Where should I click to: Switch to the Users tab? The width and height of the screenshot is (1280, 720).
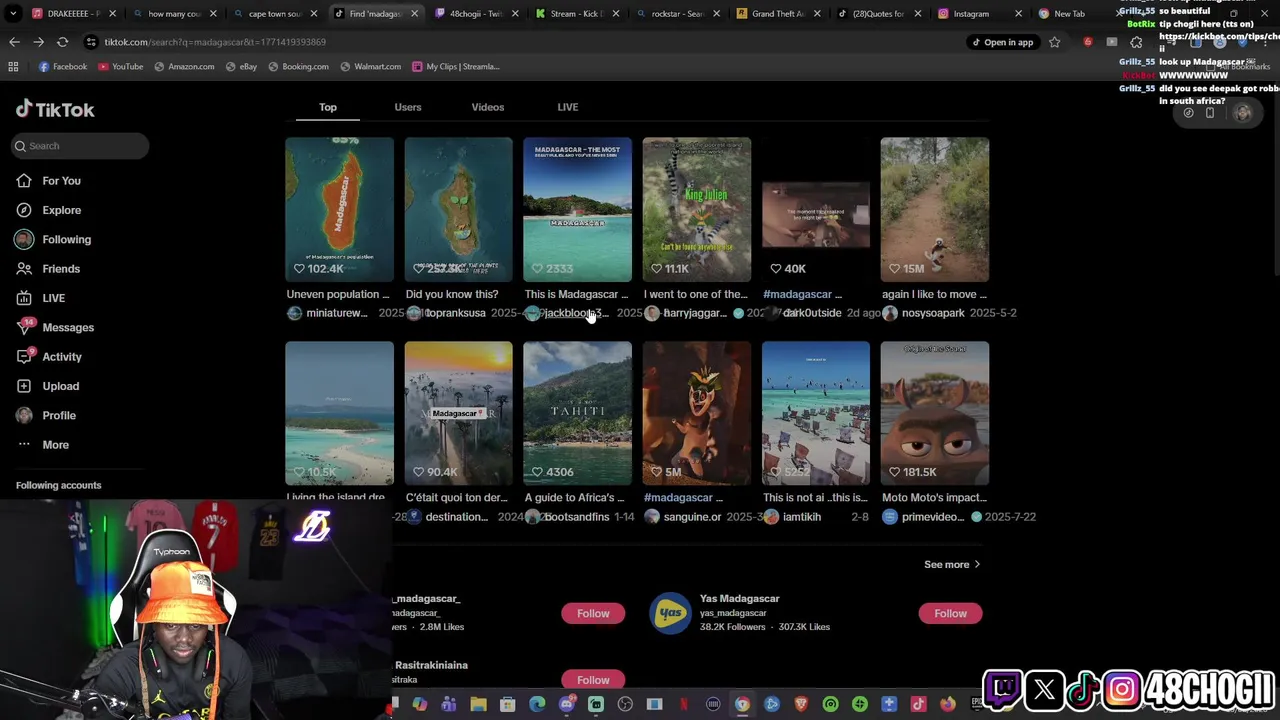408,107
